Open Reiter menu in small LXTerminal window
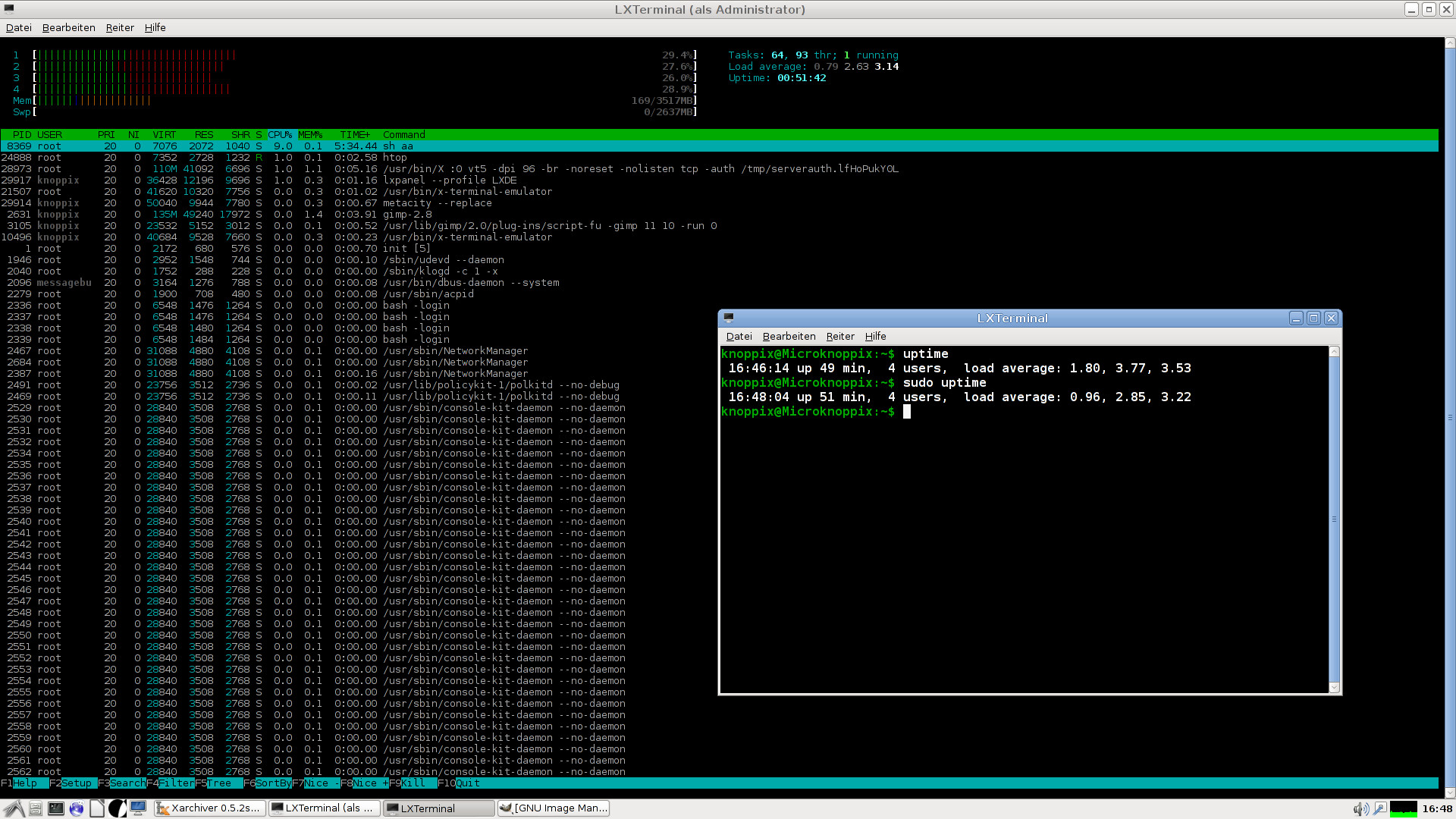The height and width of the screenshot is (819, 1456). (x=840, y=336)
